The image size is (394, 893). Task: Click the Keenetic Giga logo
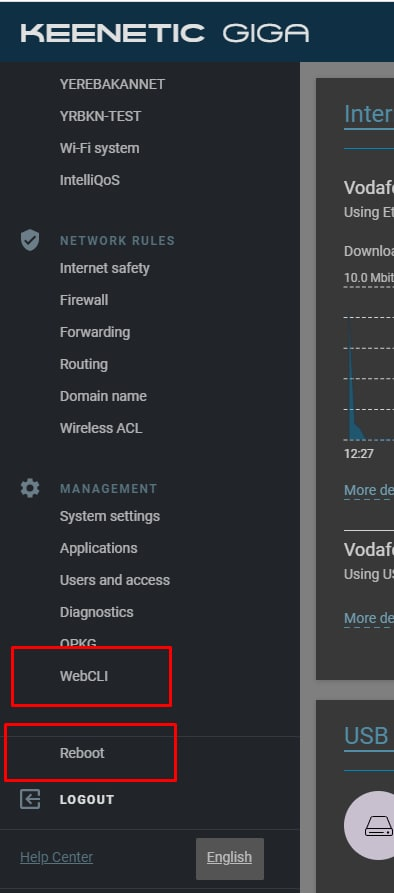click(x=165, y=33)
